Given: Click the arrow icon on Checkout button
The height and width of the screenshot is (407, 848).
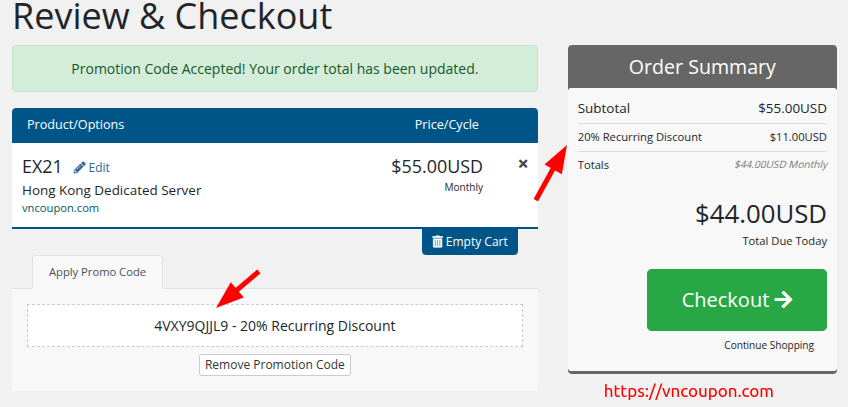Looking at the screenshot, I should [x=783, y=299].
